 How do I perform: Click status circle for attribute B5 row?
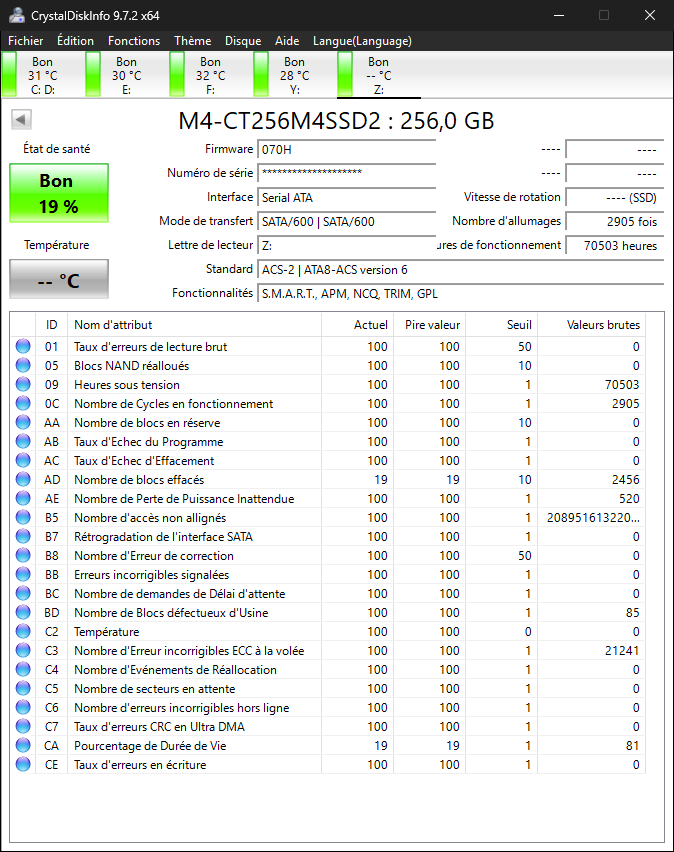23,517
